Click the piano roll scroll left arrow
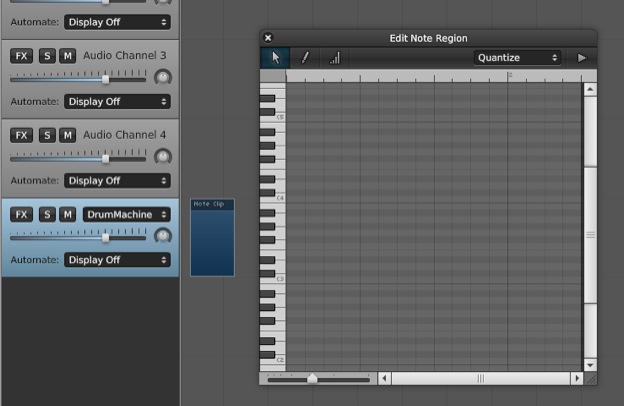Image resolution: width=624 pixels, height=406 pixels. coord(384,378)
